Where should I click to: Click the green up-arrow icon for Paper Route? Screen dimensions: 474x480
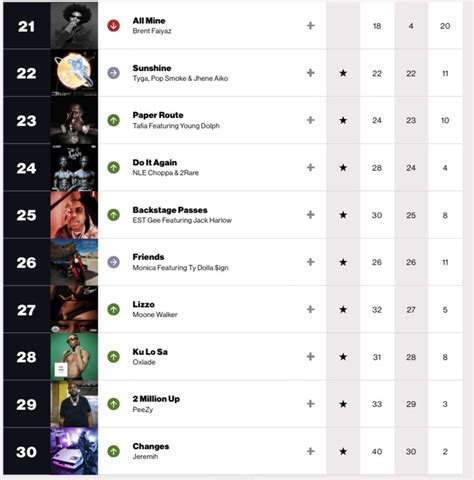click(113, 120)
